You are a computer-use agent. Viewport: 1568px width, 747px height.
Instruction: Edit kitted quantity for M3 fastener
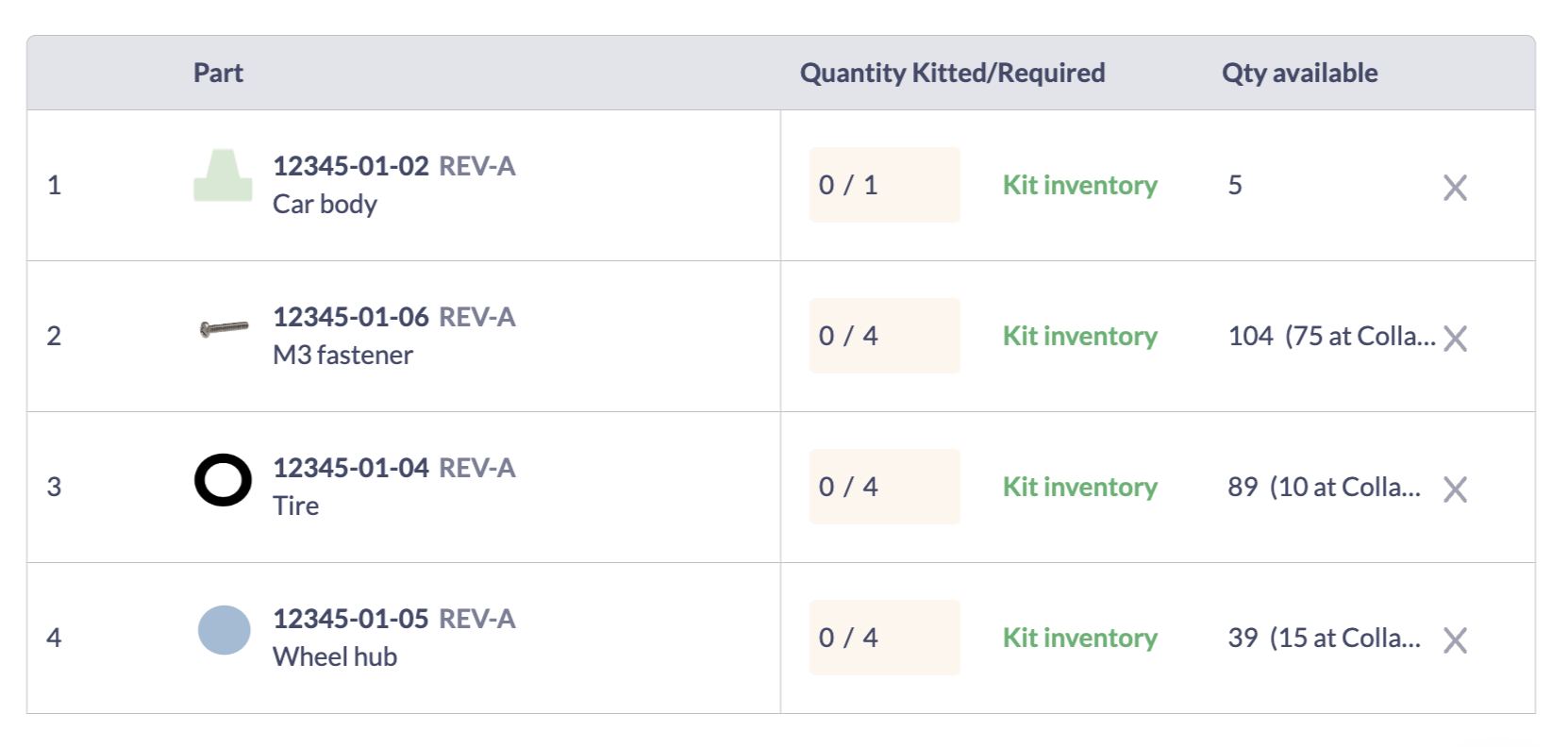[x=884, y=336]
